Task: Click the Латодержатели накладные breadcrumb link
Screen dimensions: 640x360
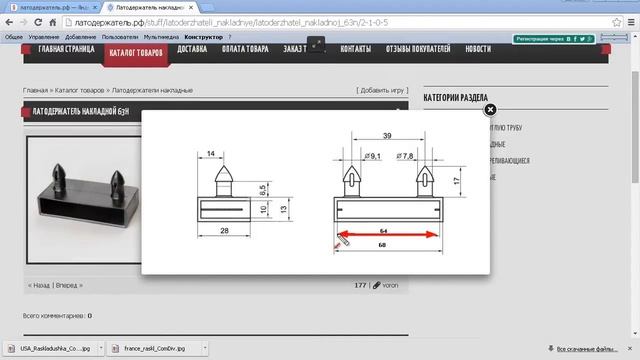Action: pyautogui.click(x=152, y=90)
